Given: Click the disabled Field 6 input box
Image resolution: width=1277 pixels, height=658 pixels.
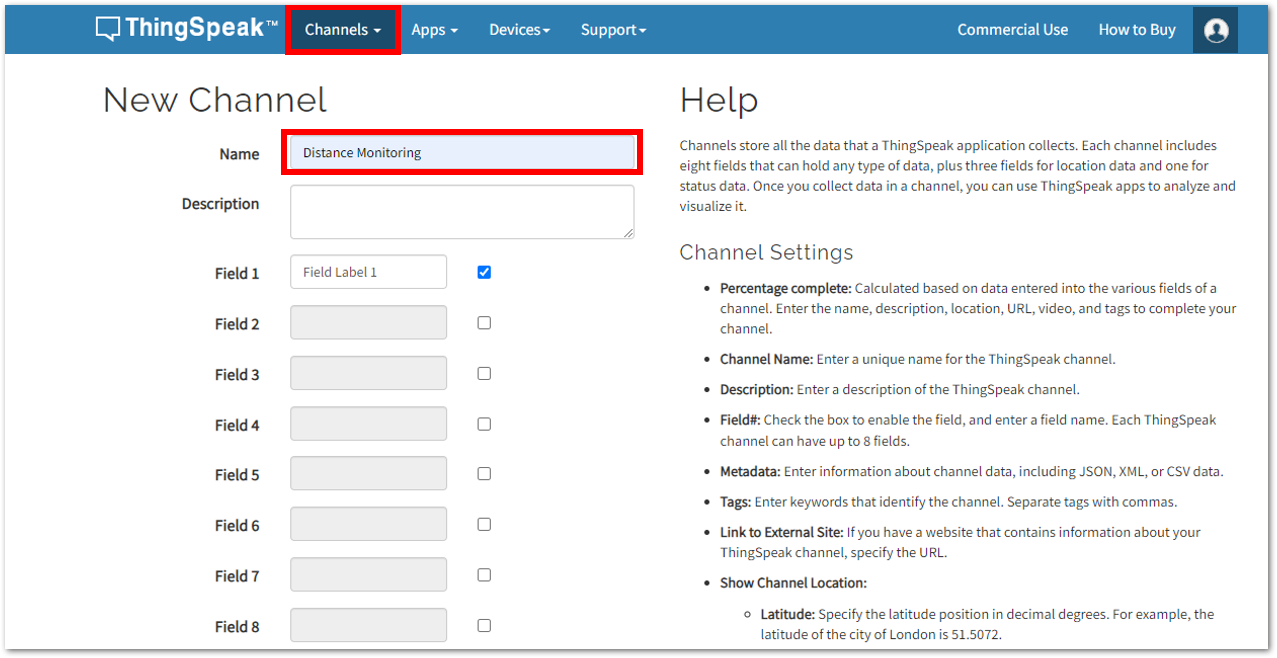Looking at the screenshot, I should (x=369, y=524).
